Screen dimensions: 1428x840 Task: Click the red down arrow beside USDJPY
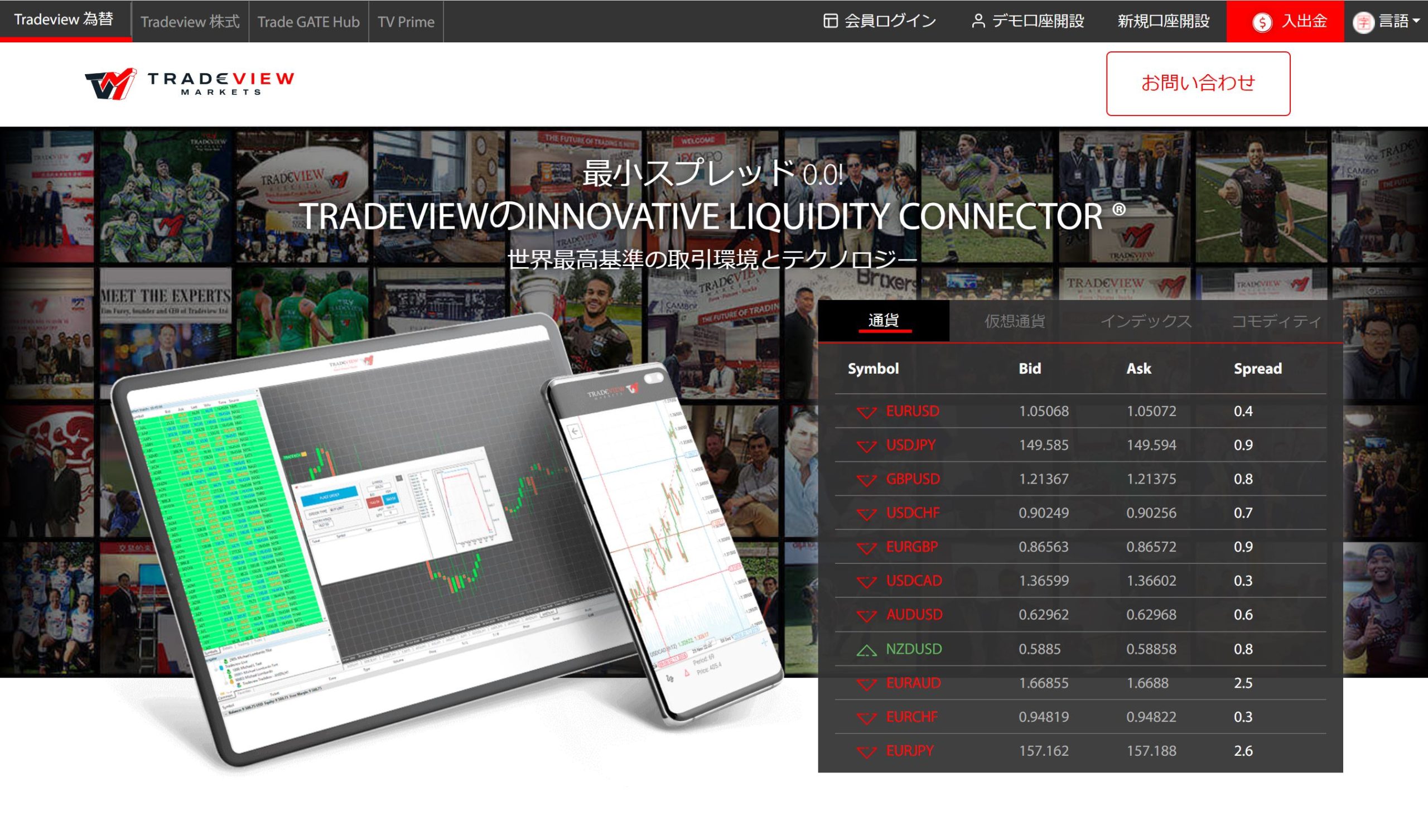pyautogui.click(x=866, y=446)
